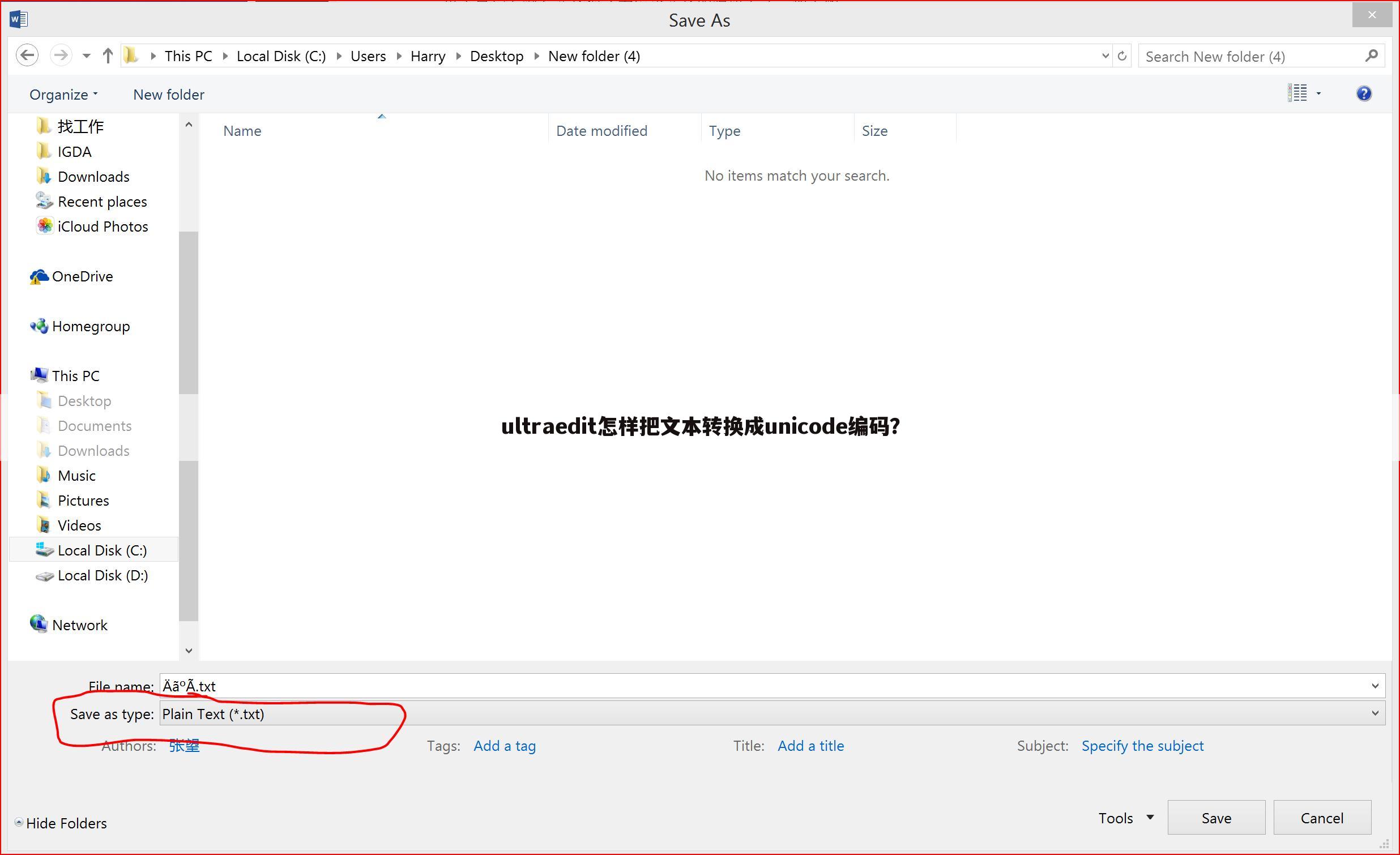Screen dimensions: 1400x855
Task: Click the Forward arrow navigation button
Action: (x=61, y=55)
